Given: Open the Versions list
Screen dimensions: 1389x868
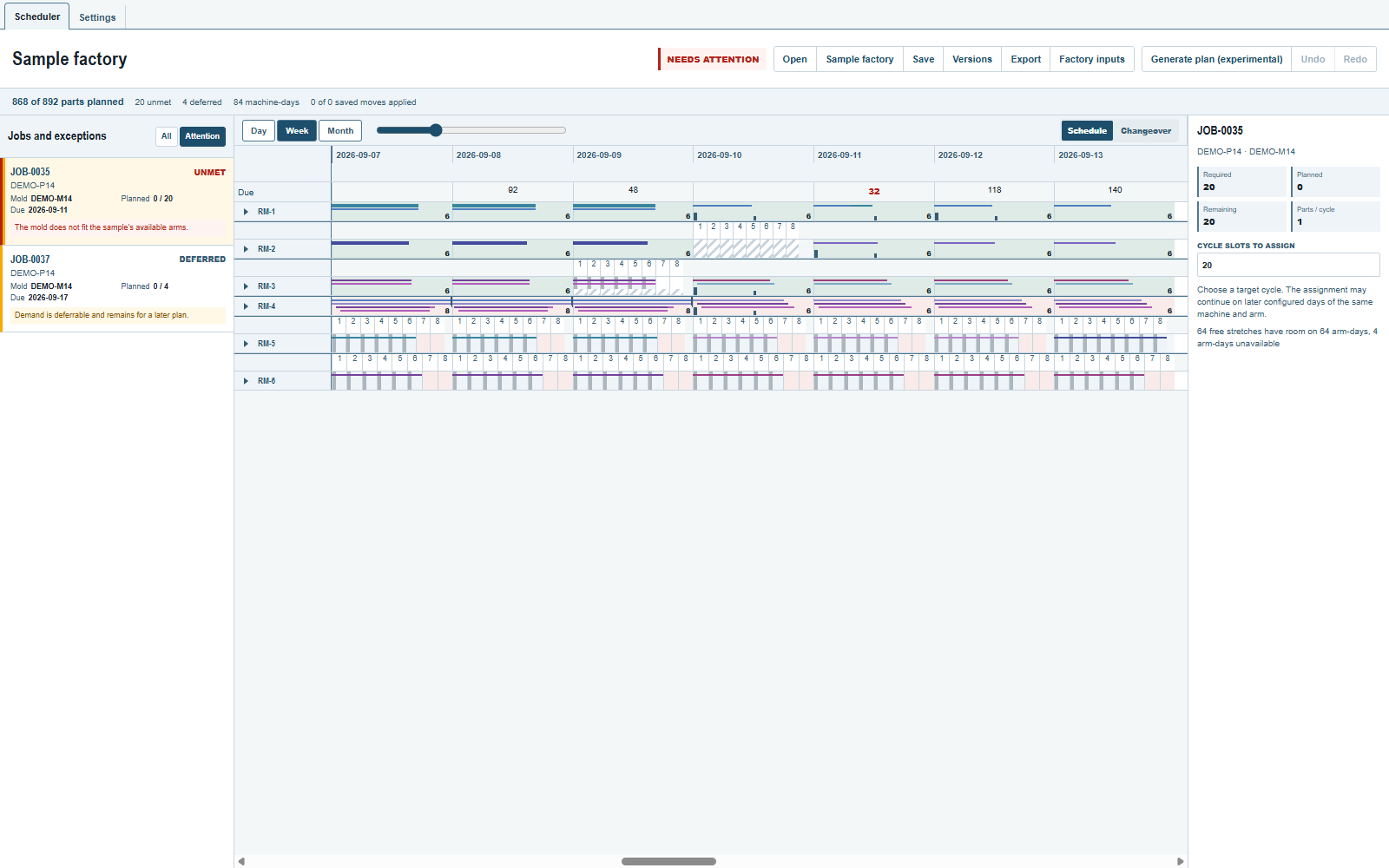Looking at the screenshot, I should click(x=972, y=59).
